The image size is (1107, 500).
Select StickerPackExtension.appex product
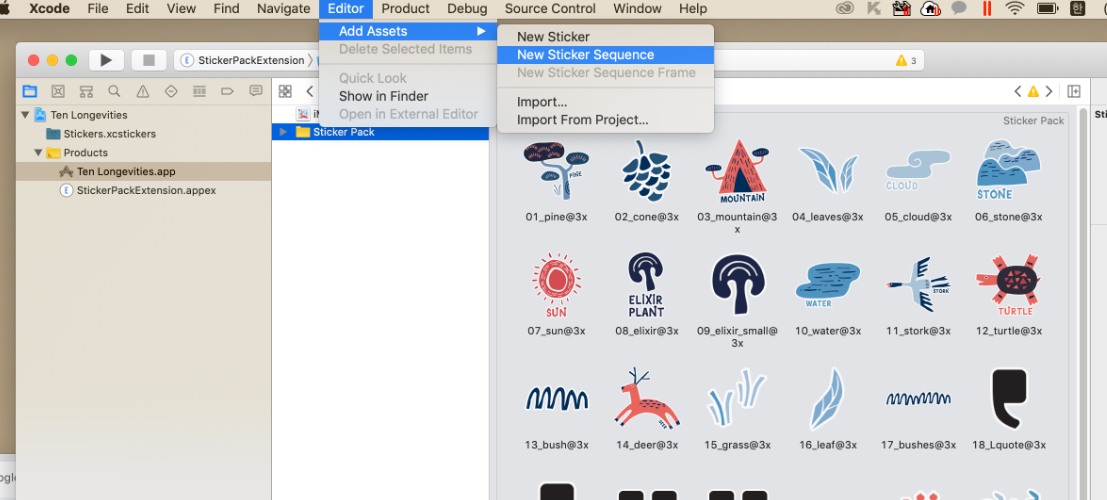click(146, 190)
